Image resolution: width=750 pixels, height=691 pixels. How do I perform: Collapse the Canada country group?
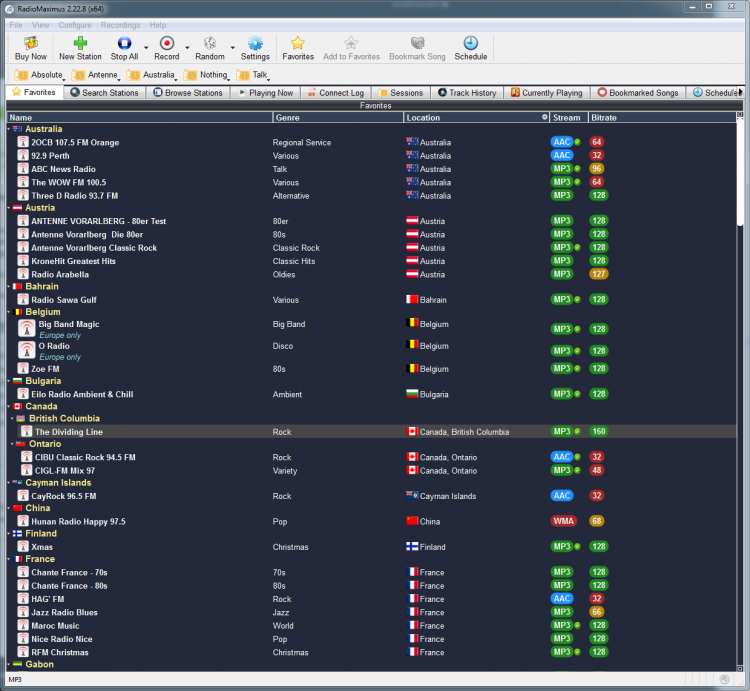(x=9, y=406)
